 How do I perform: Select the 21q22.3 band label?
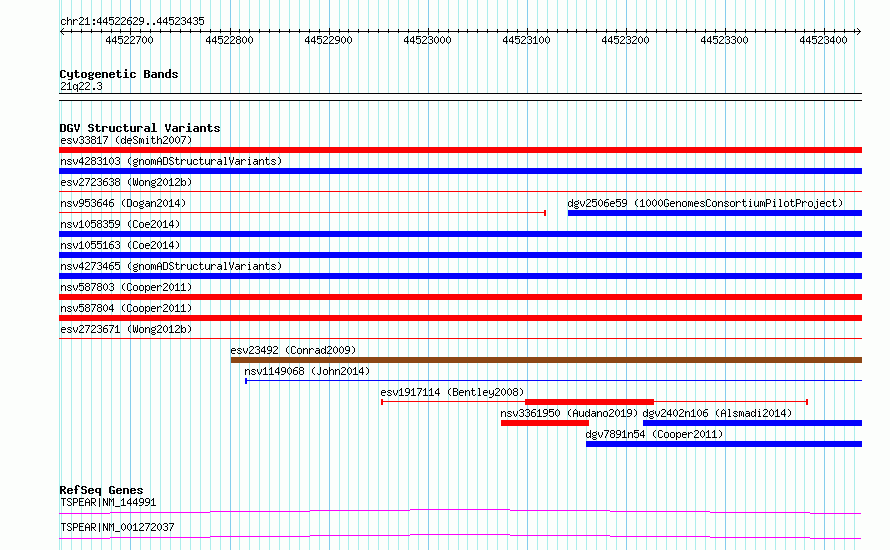[81, 87]
